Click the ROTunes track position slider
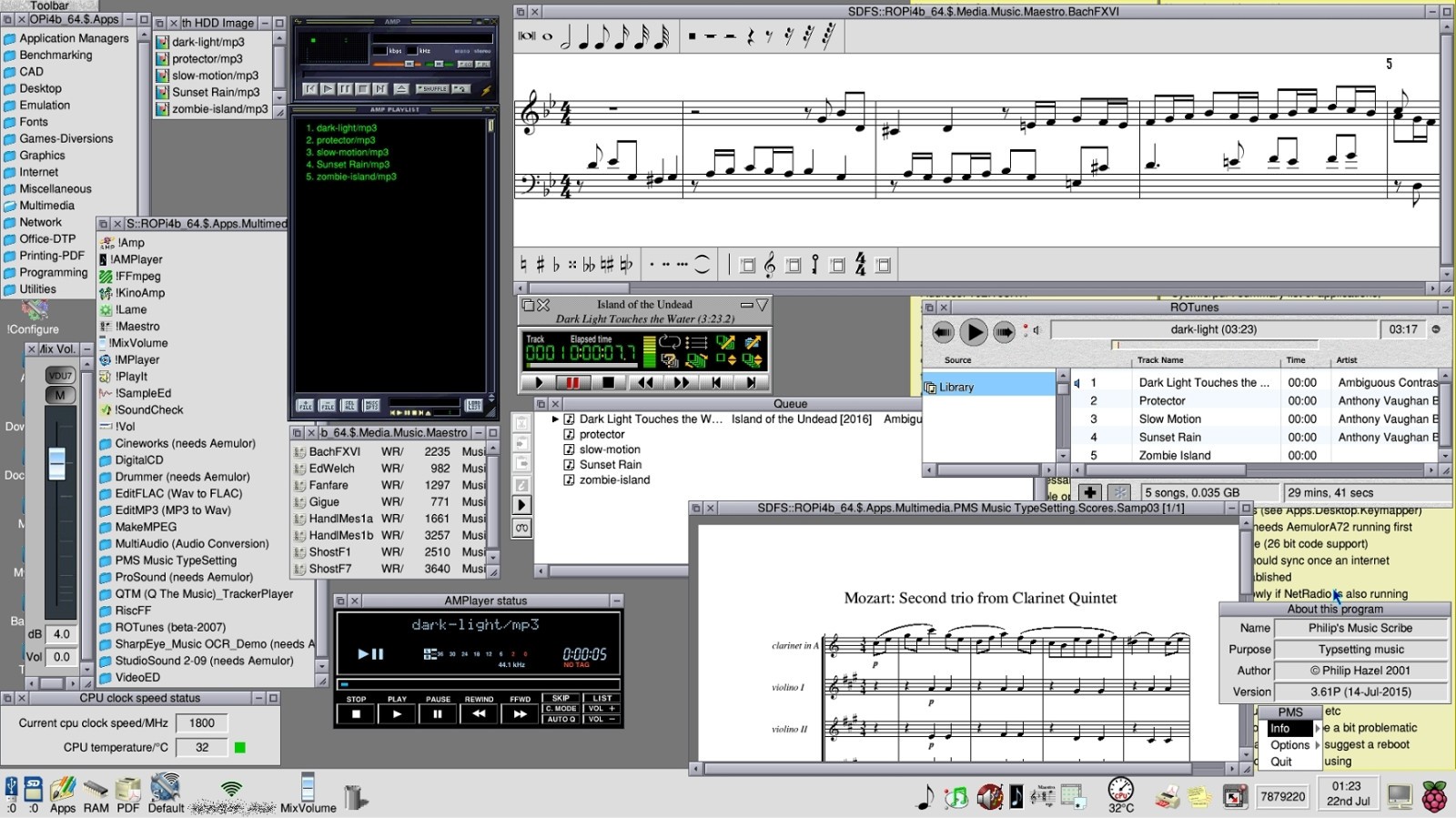This screenshot has width=1456, height=818. point(1213,345)
